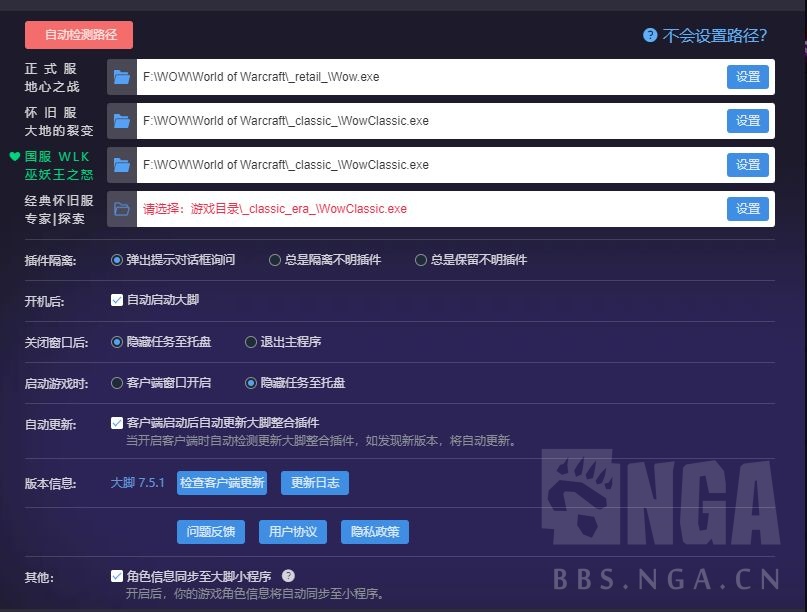Image resolution: width=807 pixels, height=612 pixels.
Task: Click the folder icon for the 国服 WLK path
Action: coord(120,164)
